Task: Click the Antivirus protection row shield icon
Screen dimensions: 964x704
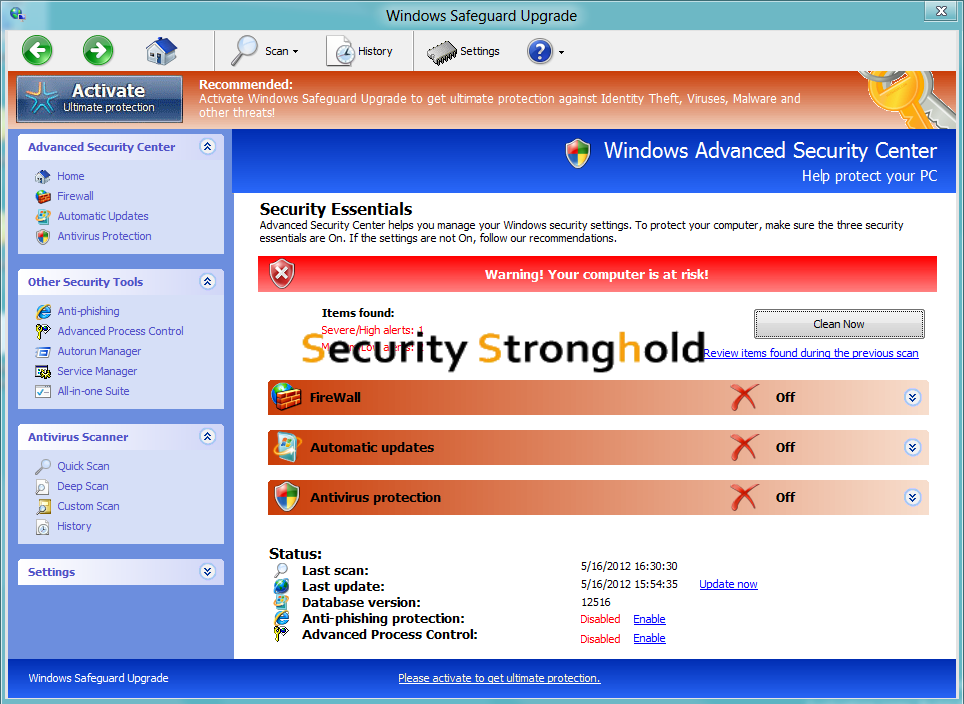Action: (287, 497)
